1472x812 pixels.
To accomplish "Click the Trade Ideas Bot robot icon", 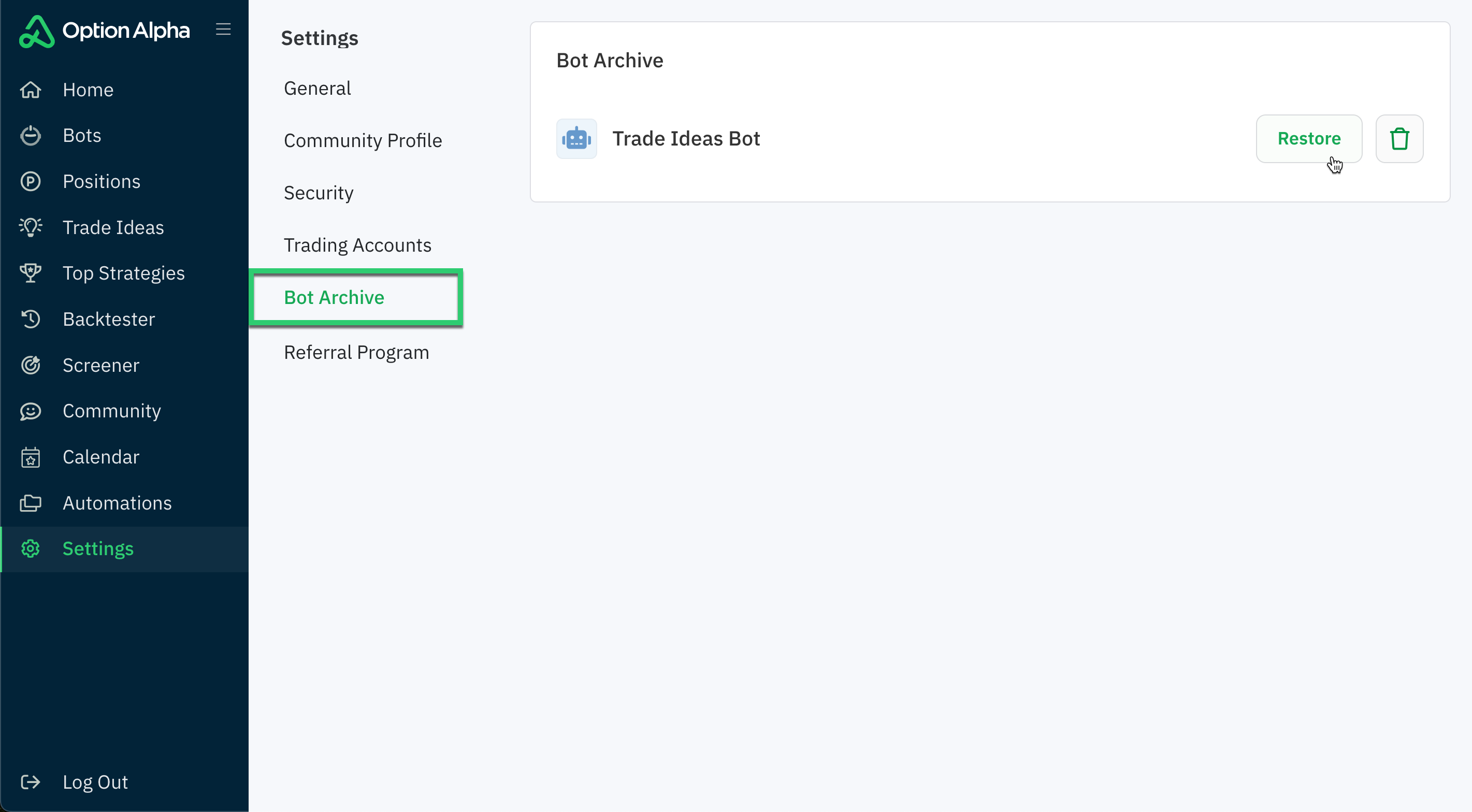I will click(576, 138).
